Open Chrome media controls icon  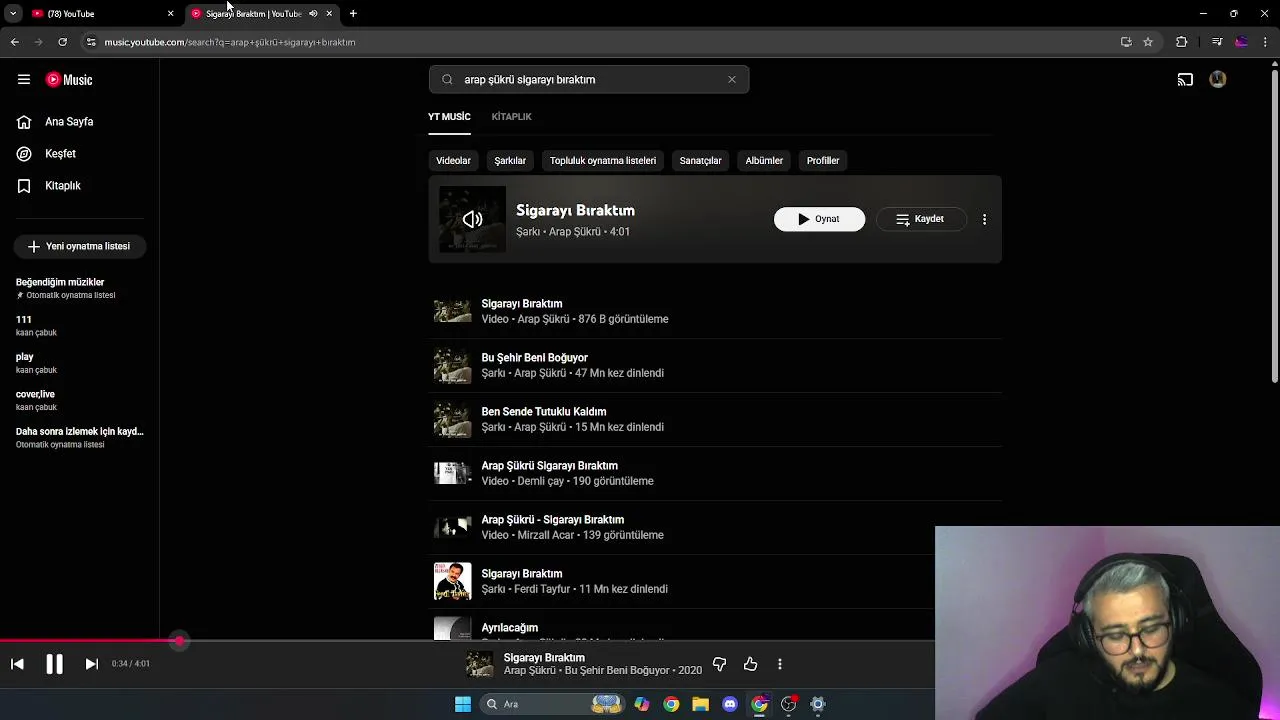coord(1217,42)
